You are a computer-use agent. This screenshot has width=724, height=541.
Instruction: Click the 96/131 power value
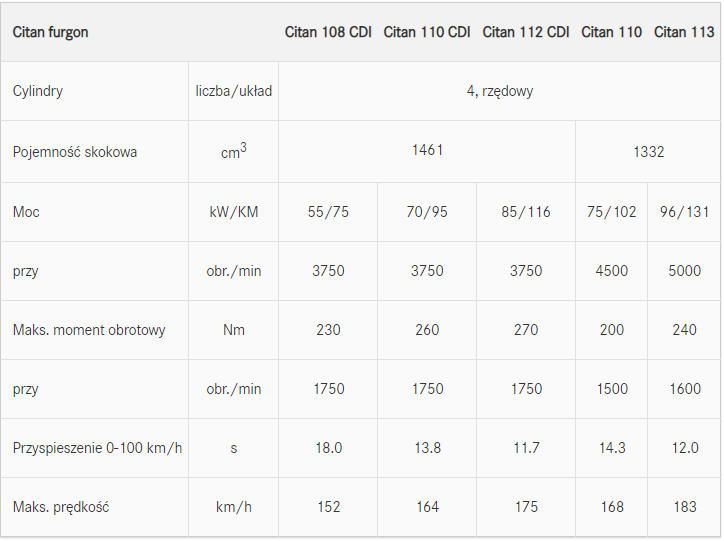[x=684, y=211]
